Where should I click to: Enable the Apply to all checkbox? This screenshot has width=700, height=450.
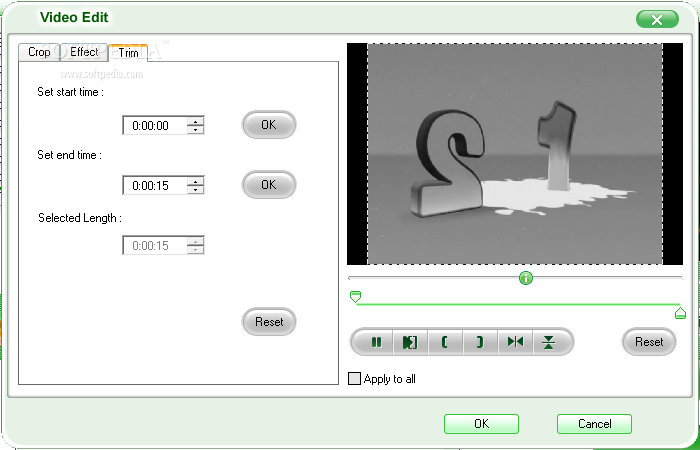click(x=354, y=379)
